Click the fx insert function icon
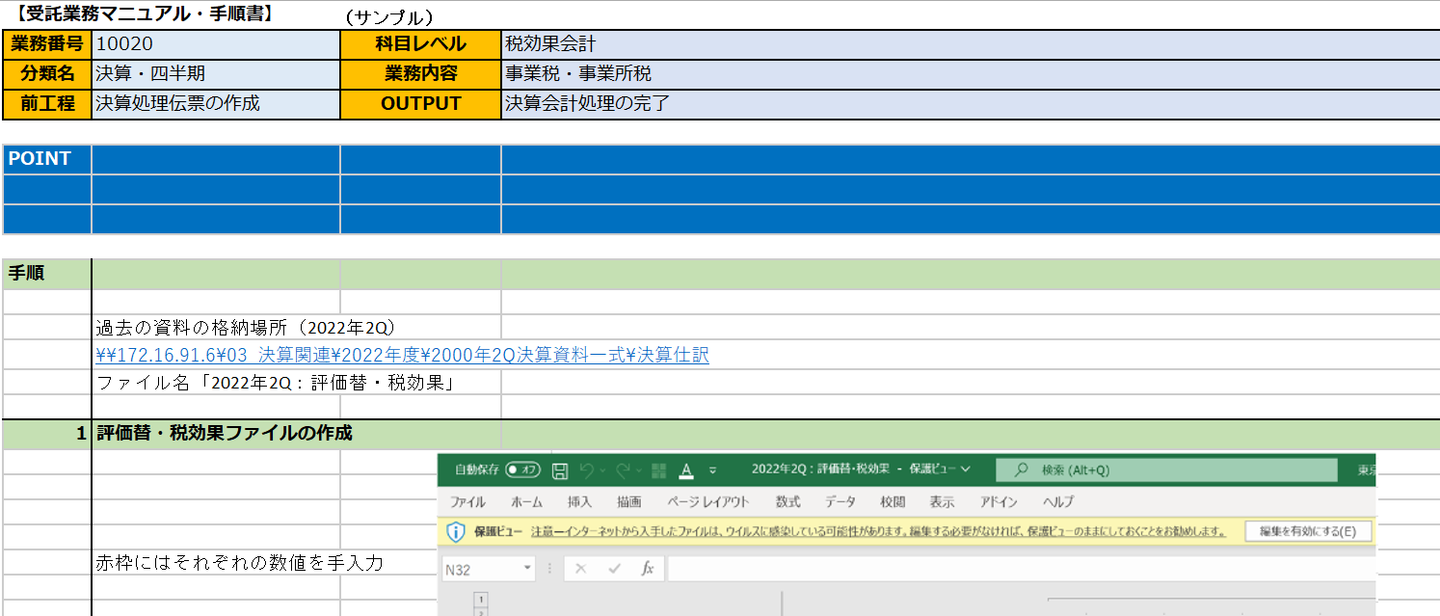 (x=647, y=568)
